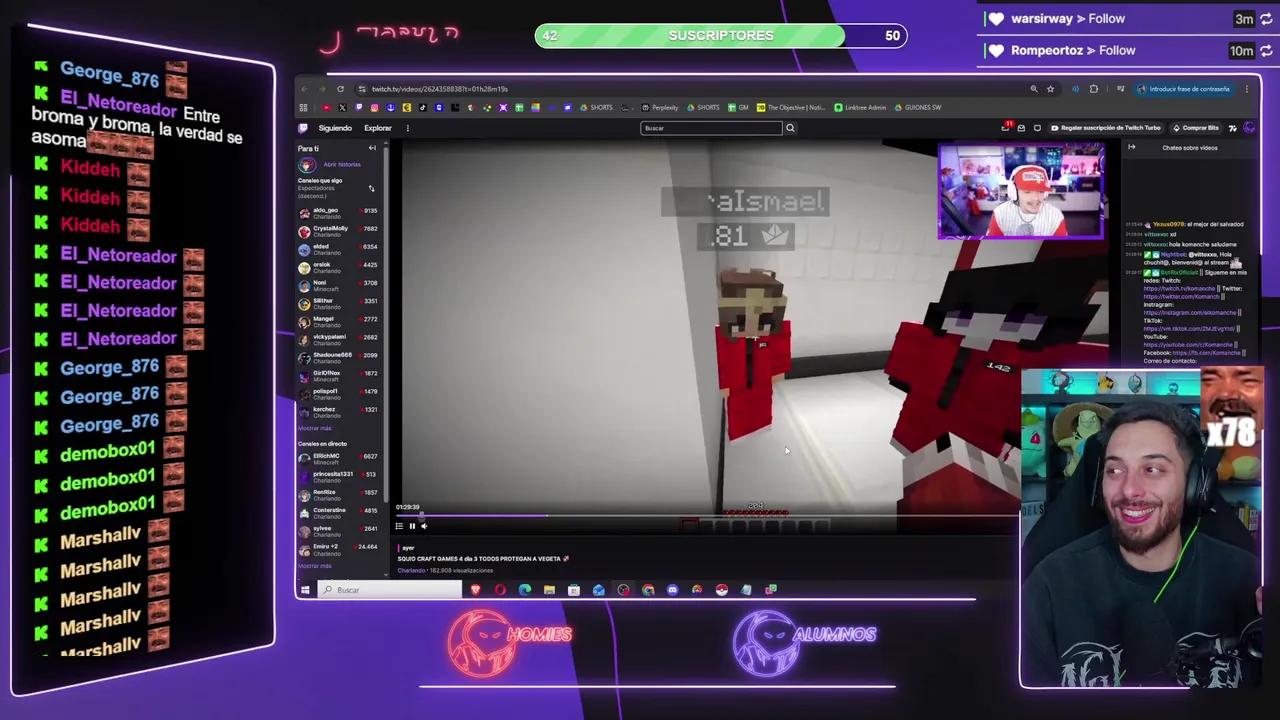Open the TikTok bookmark icon
This screenshot has height=720, width=1280.
click(x=422, y=107)
